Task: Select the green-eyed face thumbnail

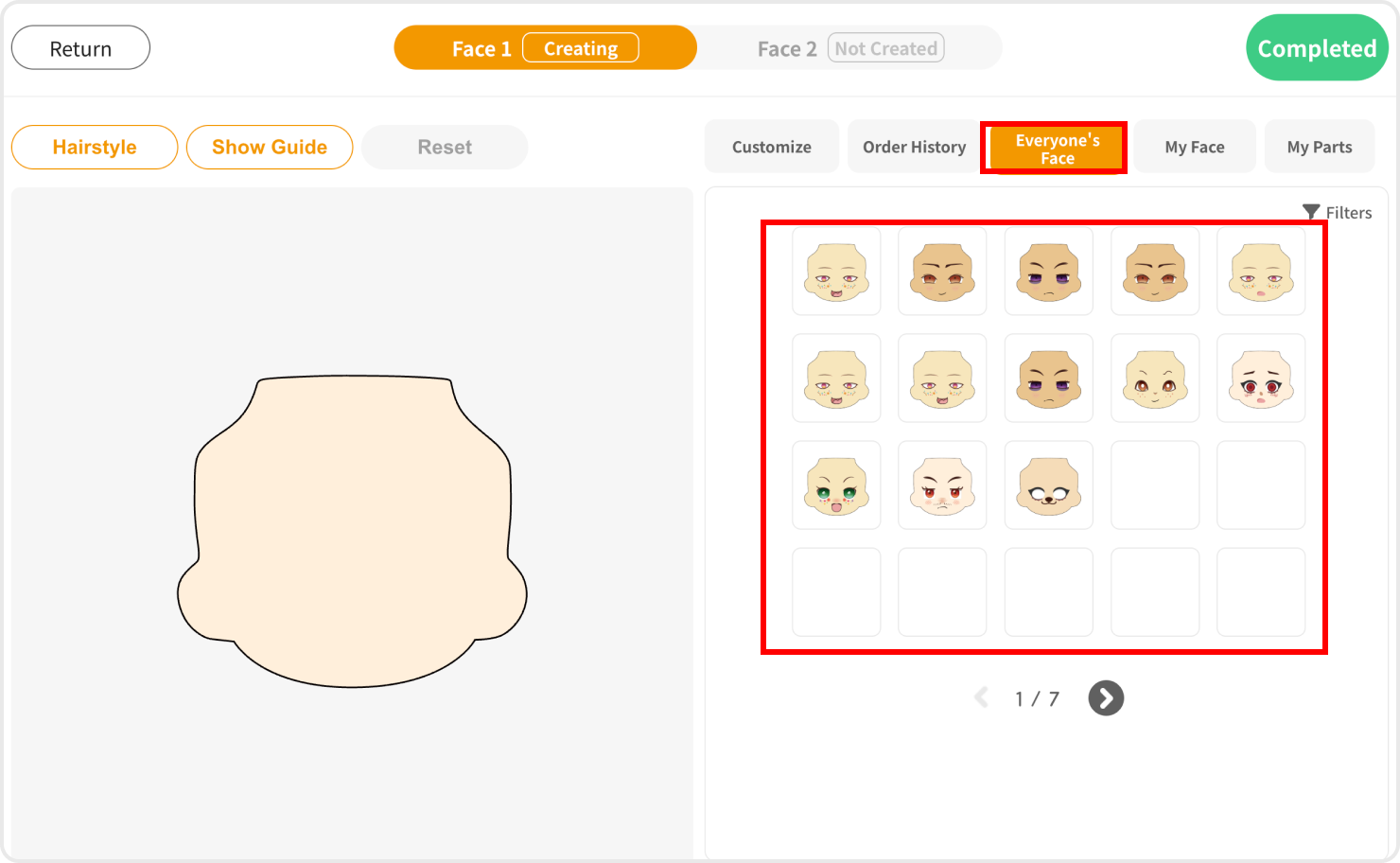Action: click(x=836, y=485)
